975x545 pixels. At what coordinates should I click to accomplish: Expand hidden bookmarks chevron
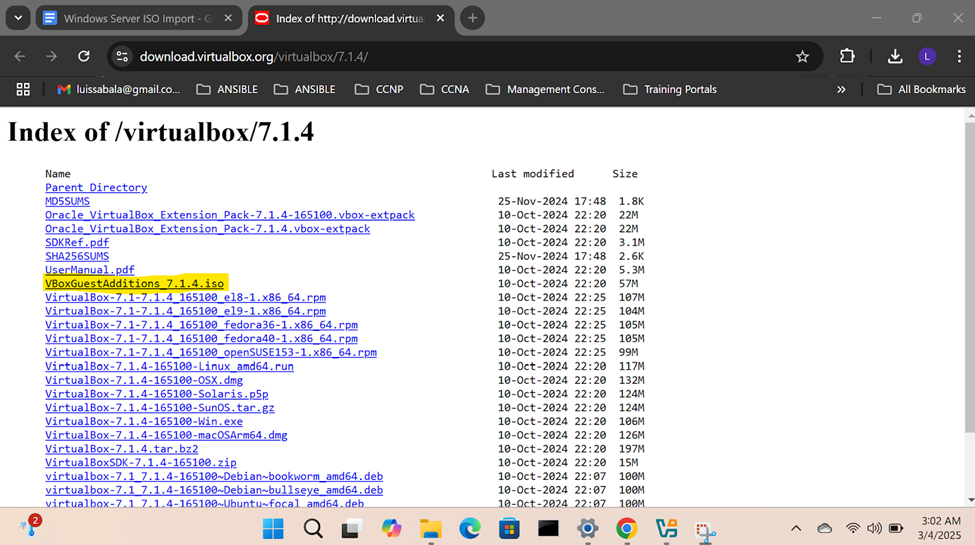coord(841,90)
